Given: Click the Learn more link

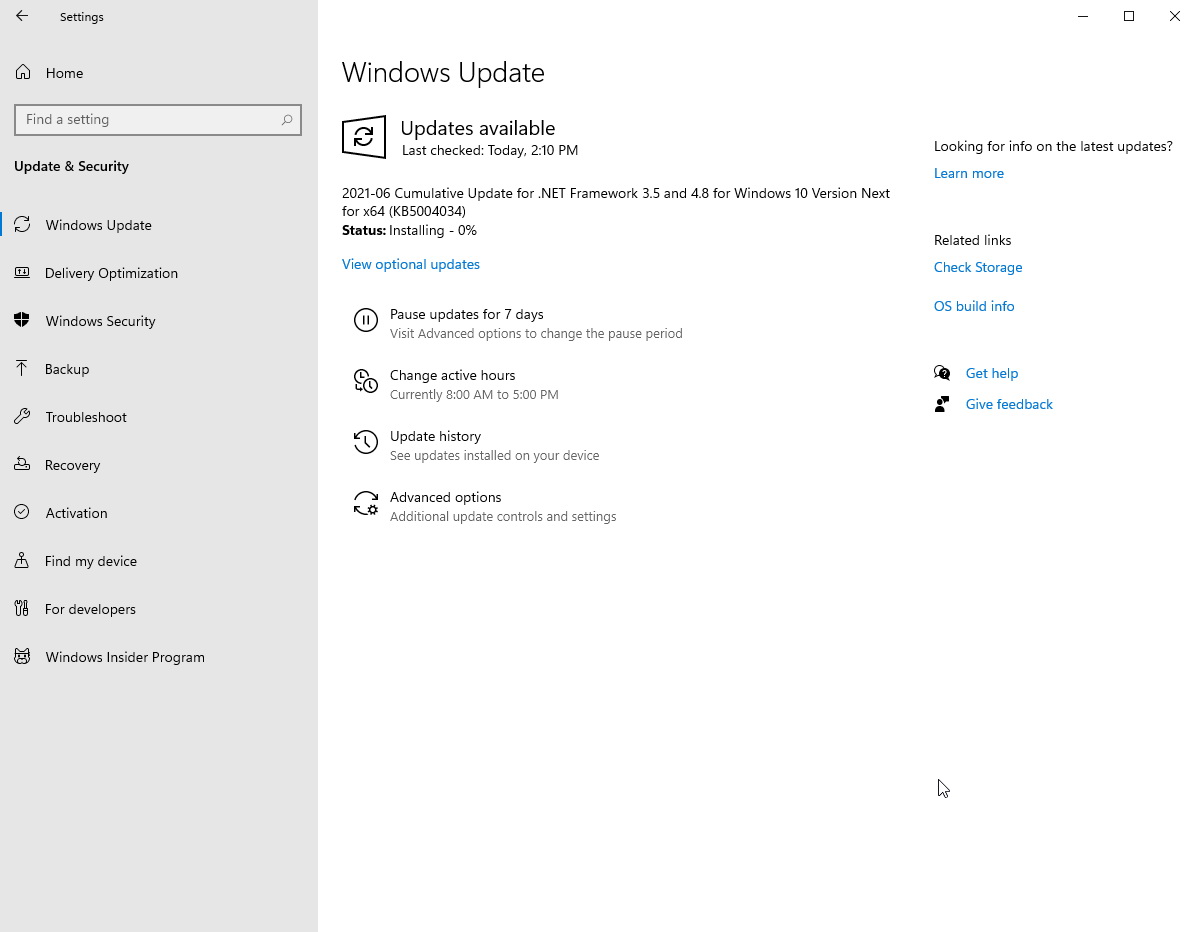Looking at the screenshot, I should [x=968, y=173].
